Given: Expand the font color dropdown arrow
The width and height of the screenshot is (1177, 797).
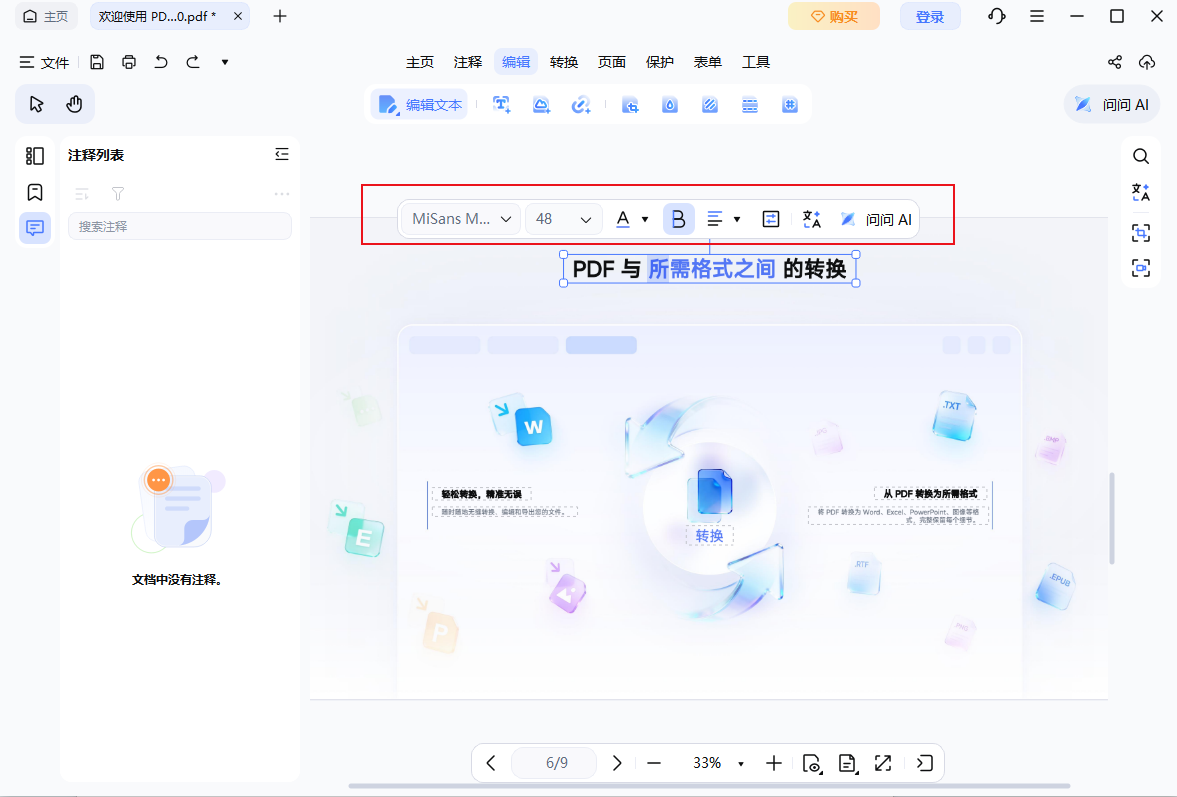Looking at the screenshot, I should pyautogui.click(x=645, y=219).
